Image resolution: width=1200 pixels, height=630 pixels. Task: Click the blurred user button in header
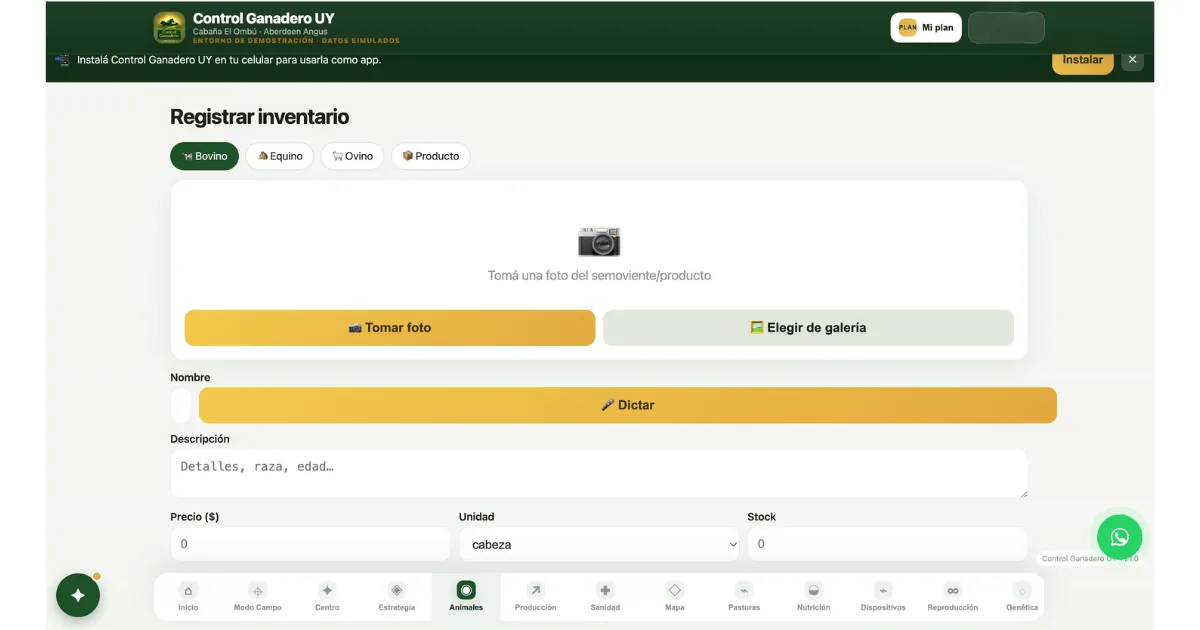point(1006,28)
